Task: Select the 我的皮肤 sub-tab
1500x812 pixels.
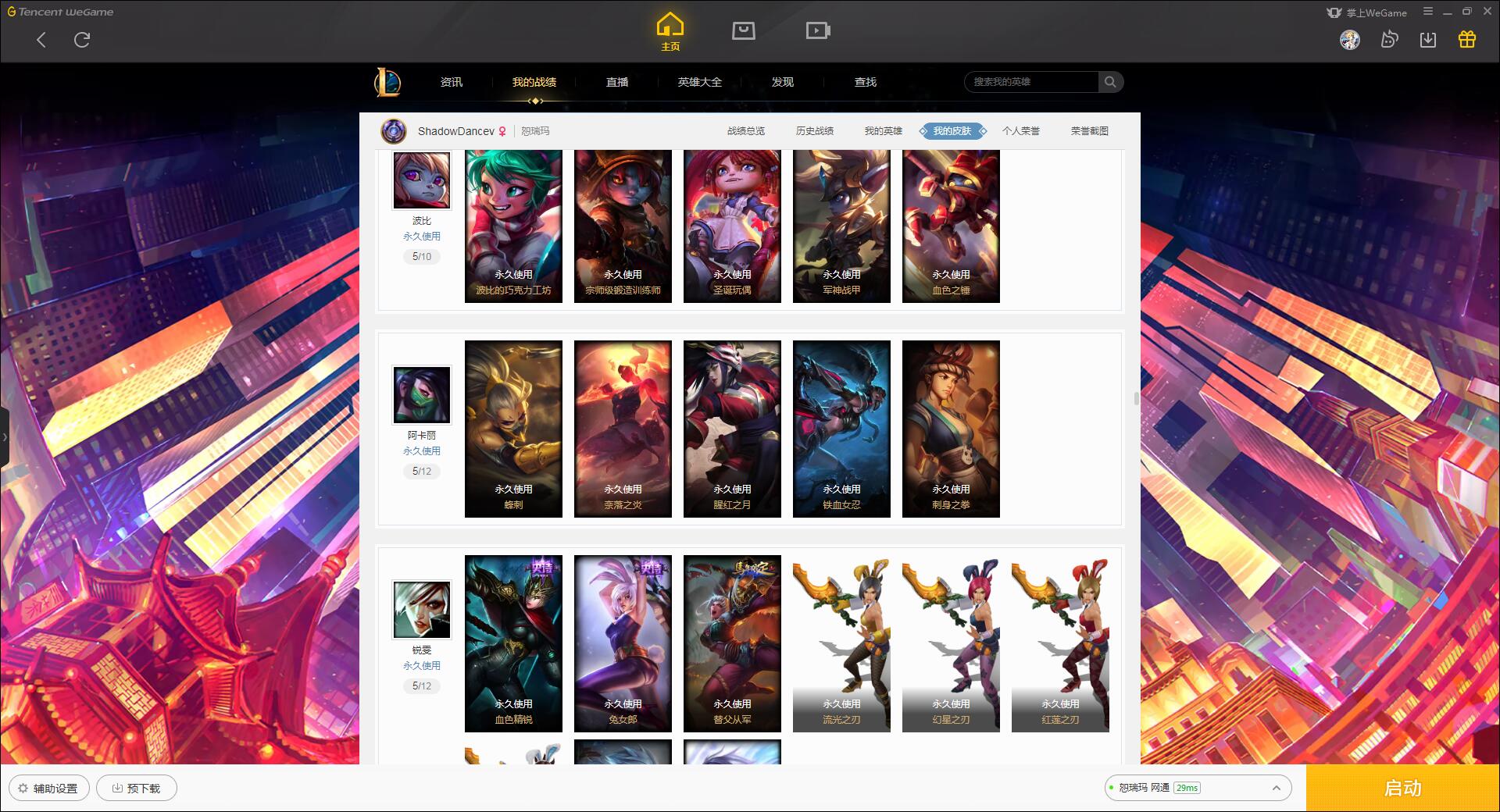Action: pyautogui.click(x=952, y=131)
